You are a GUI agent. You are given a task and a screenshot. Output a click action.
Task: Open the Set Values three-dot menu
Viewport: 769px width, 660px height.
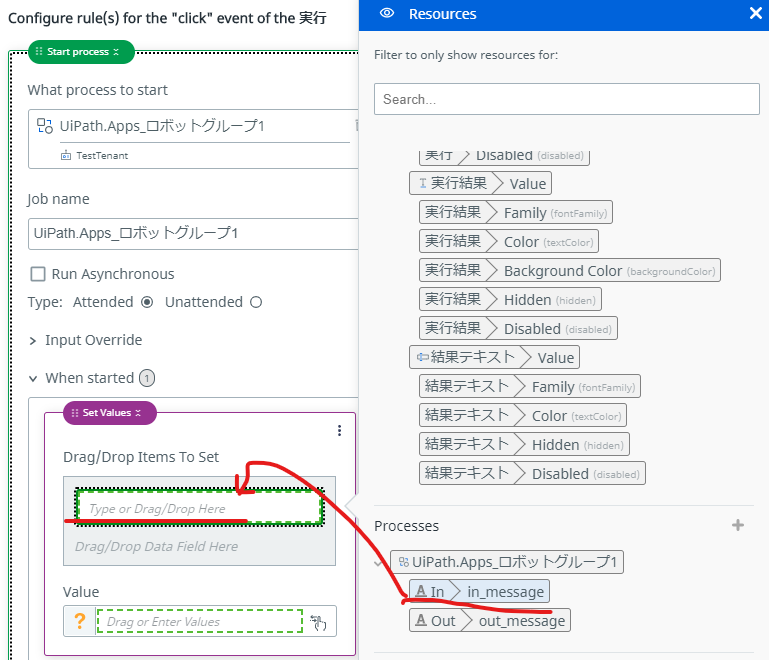339,431
